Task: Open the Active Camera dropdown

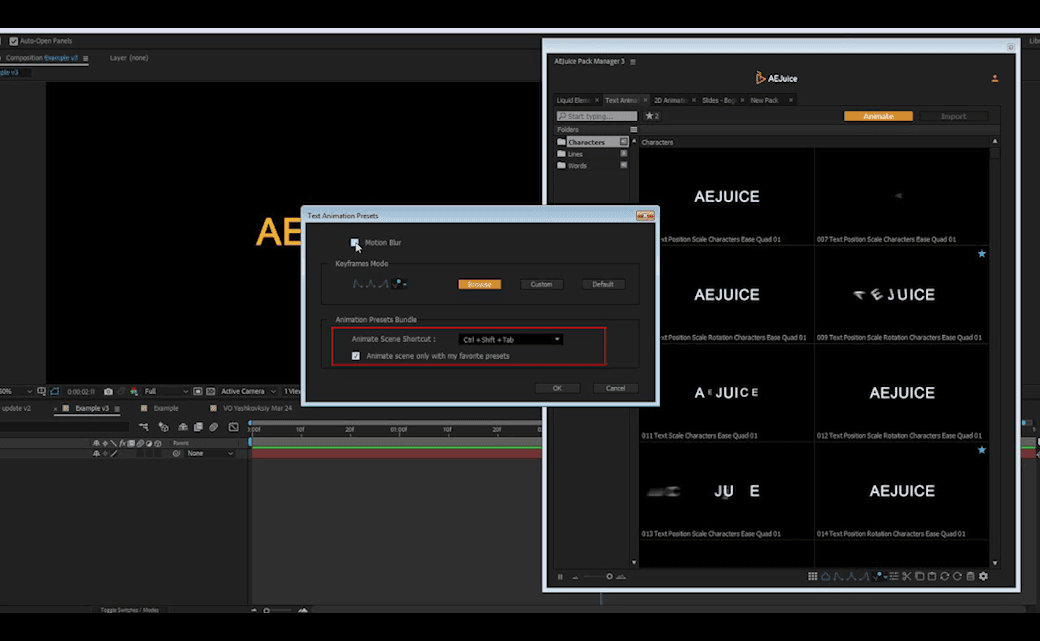Action: [248, 392]
